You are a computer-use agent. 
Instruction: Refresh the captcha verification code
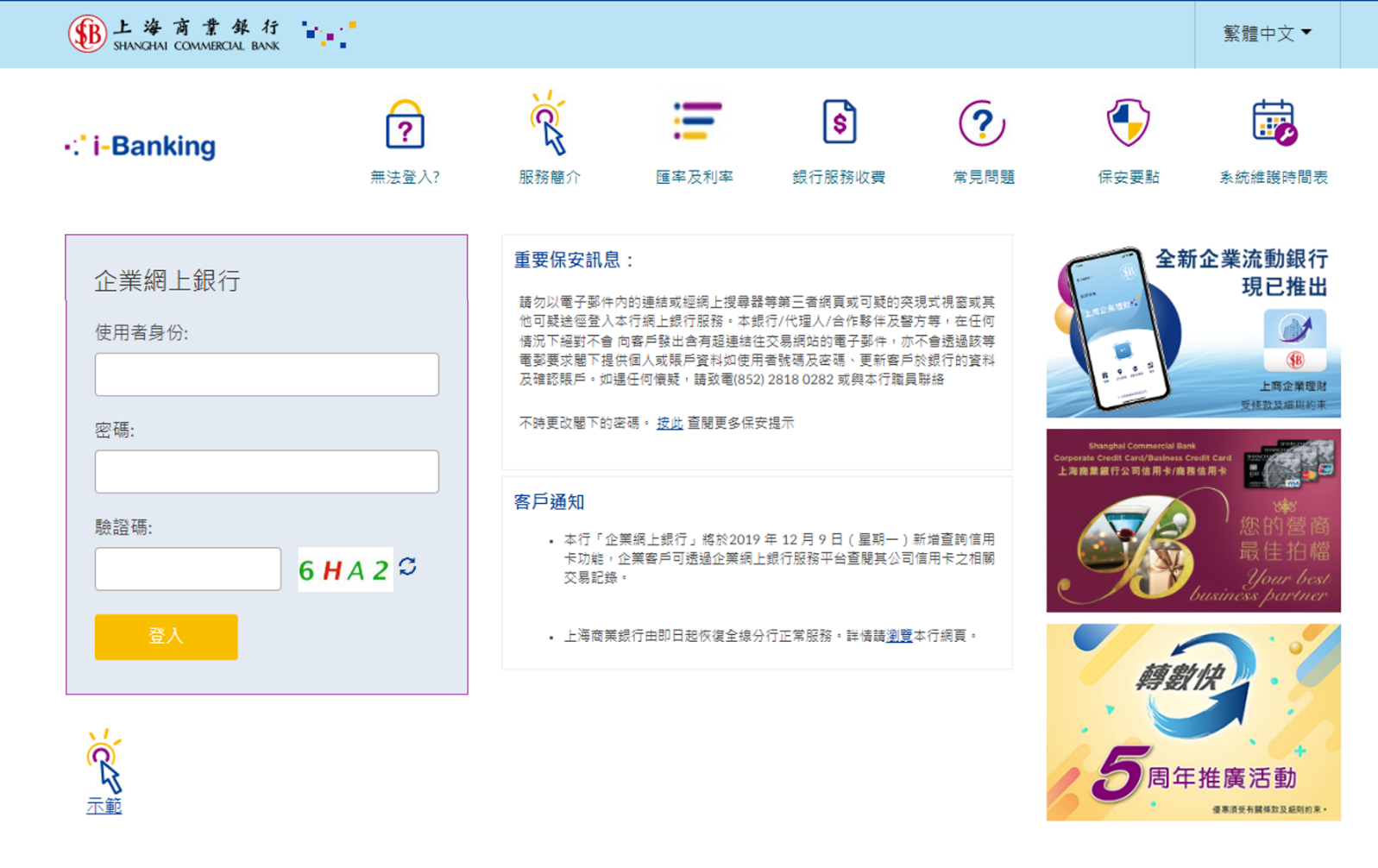coord(408,567)
